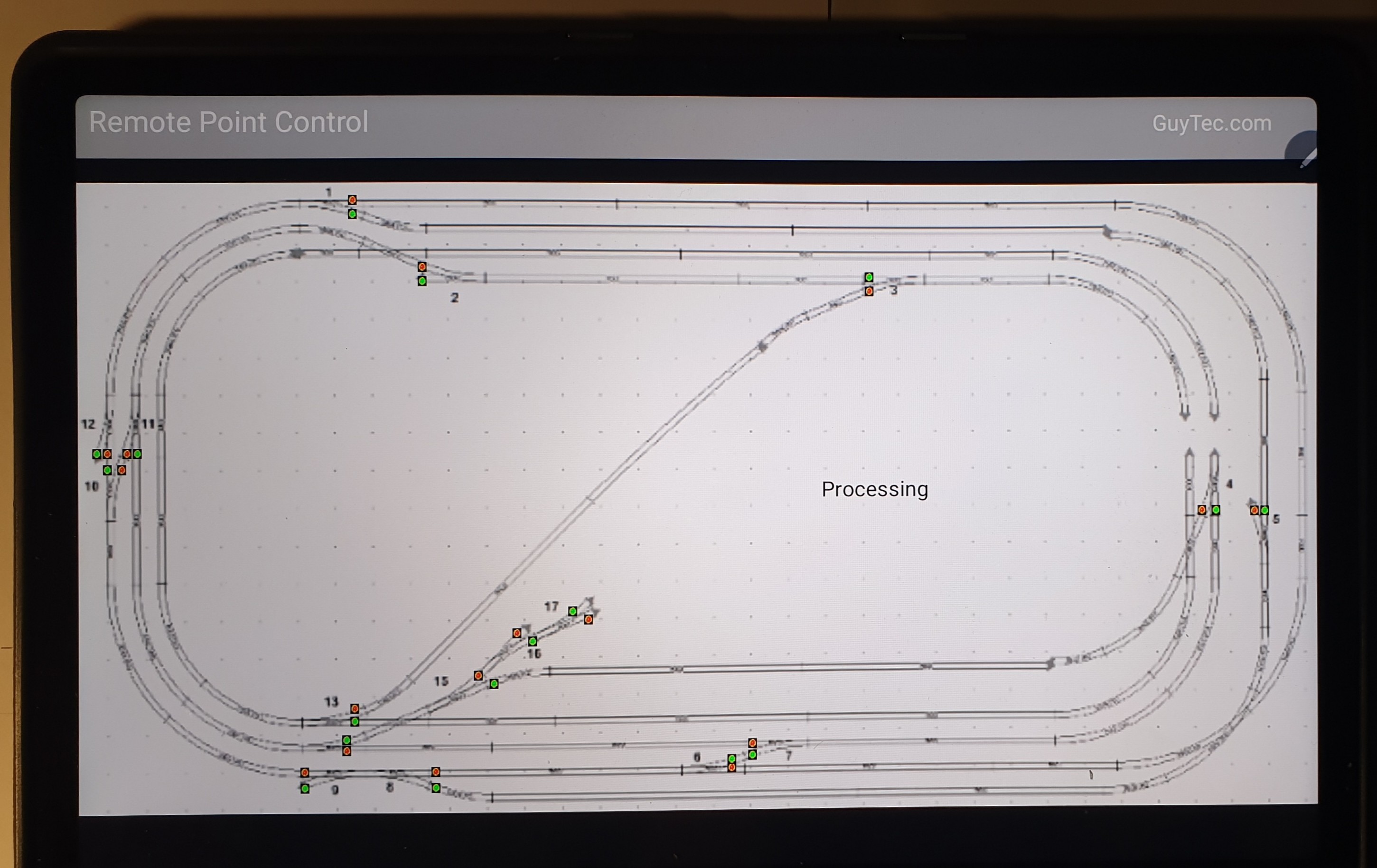
Task: Change point 11 via its green button
Action: point(137,454)
